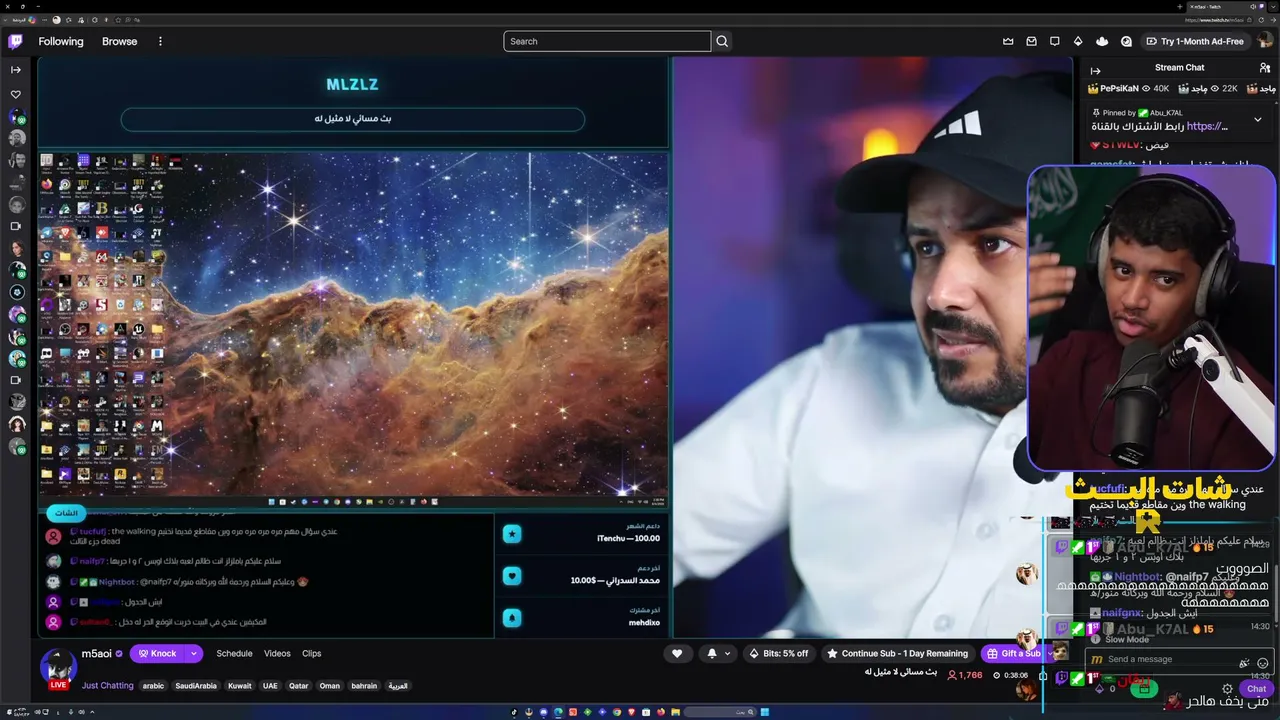Image resolution: width=1280 pixels, height=720 pixels.
Task: Select the UAE tag
Action: (x=270, y=686)
